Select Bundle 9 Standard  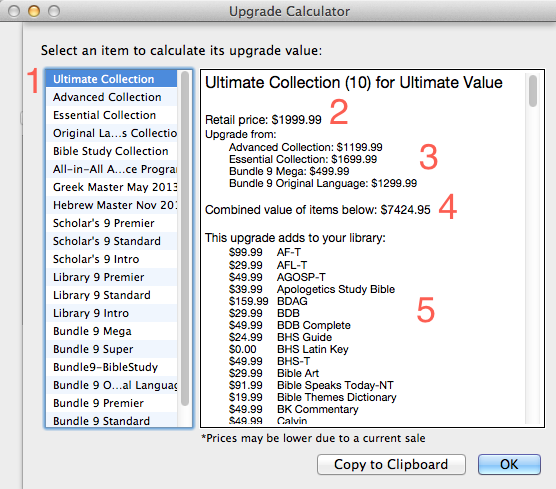click(112, 420)
